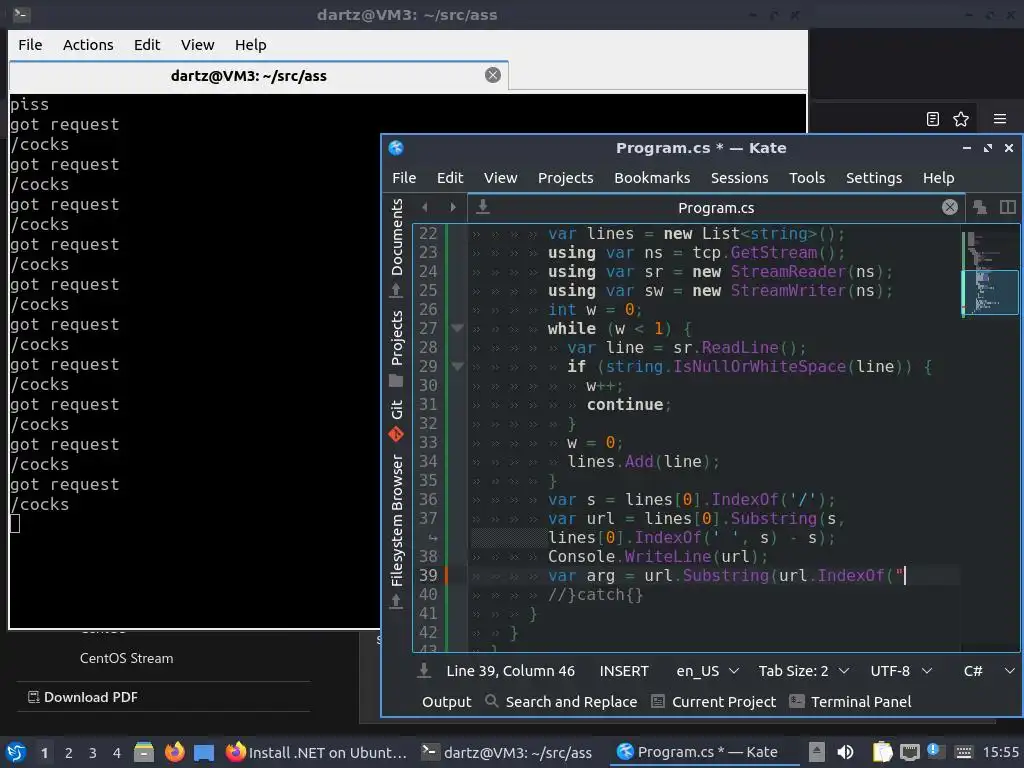
Task: Open the network icon in the system tray
Action: pyautogui.click(x=909, y=752)
